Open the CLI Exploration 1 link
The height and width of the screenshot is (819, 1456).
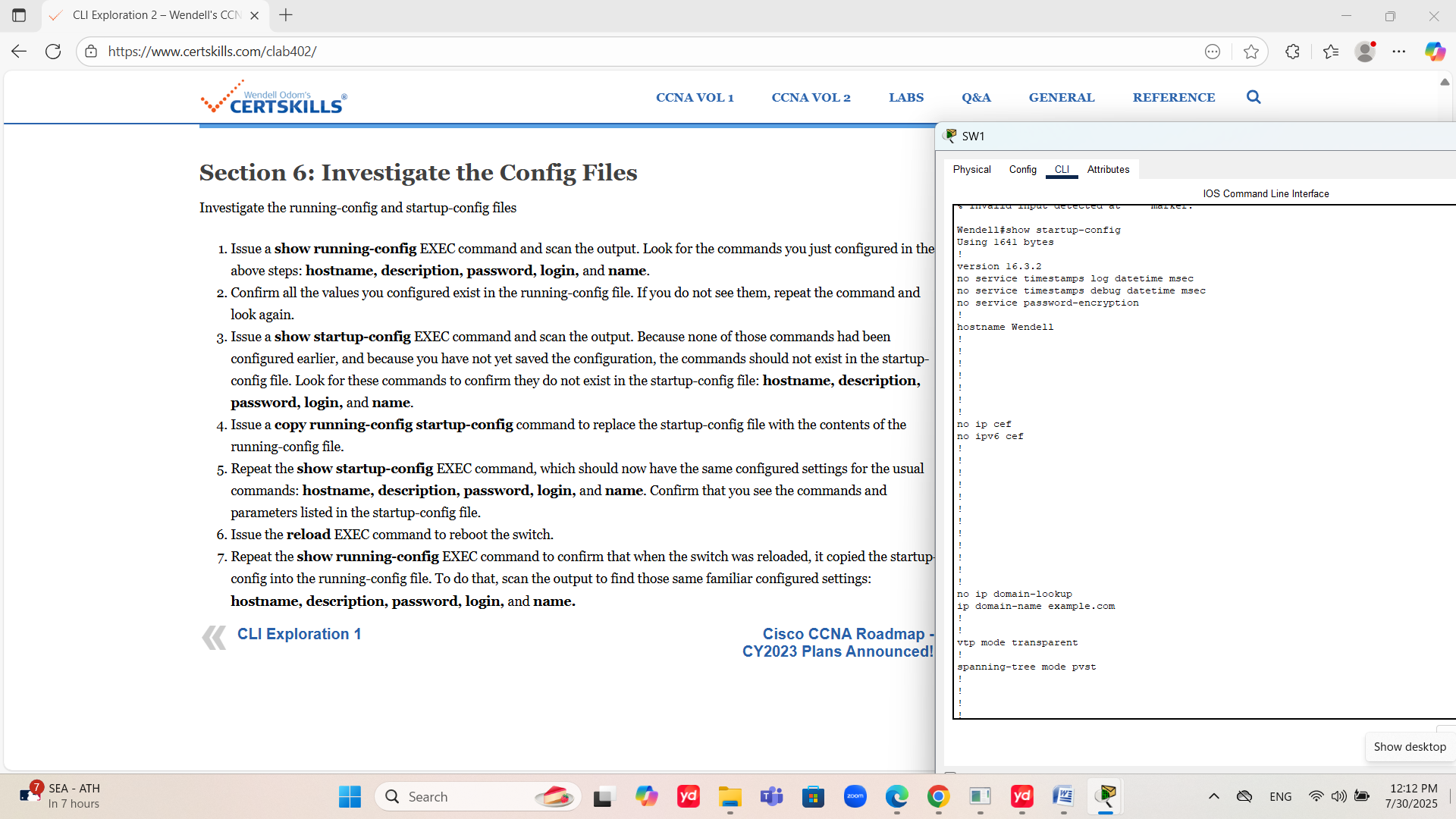[299, 634]
